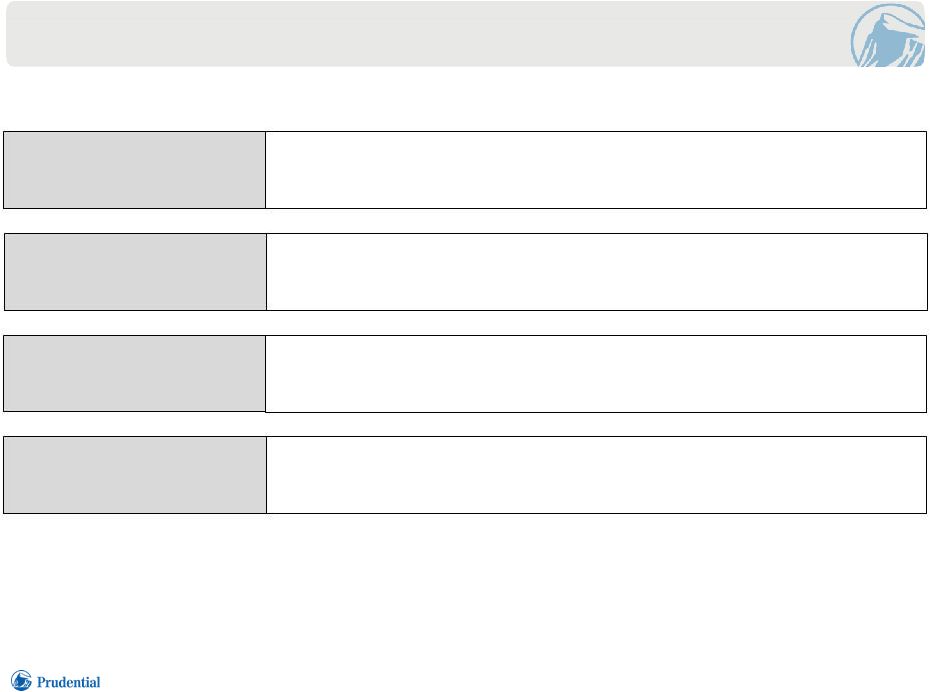Select the gray label cell in first row
The image size is (930, 692).
(135, 170)
